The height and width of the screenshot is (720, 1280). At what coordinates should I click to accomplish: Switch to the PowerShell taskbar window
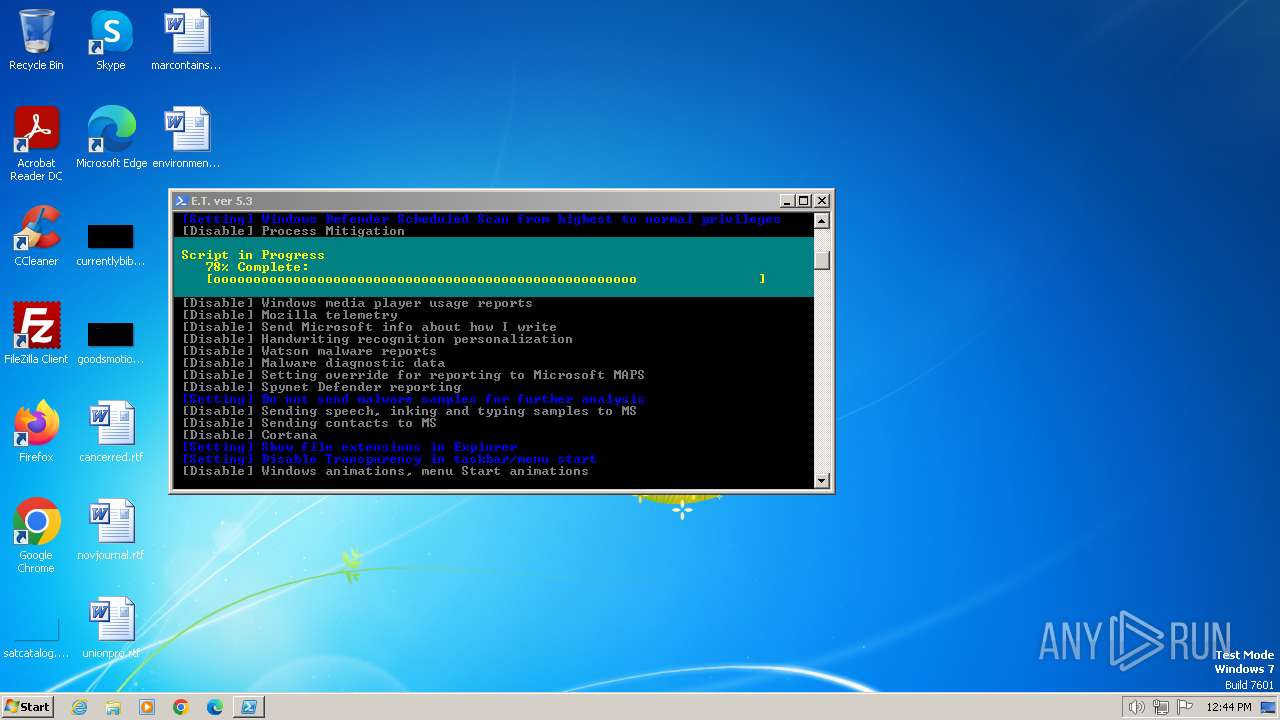(x=249, y=707)
